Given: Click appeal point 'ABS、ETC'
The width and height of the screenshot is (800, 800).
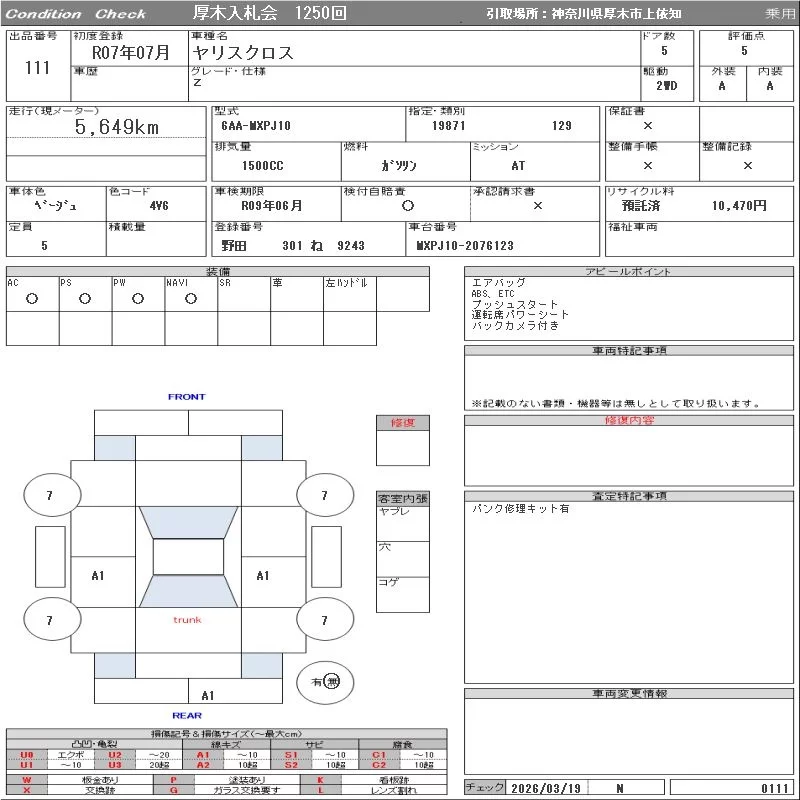Looking at the screenshot, I should (x=493, y=294).
